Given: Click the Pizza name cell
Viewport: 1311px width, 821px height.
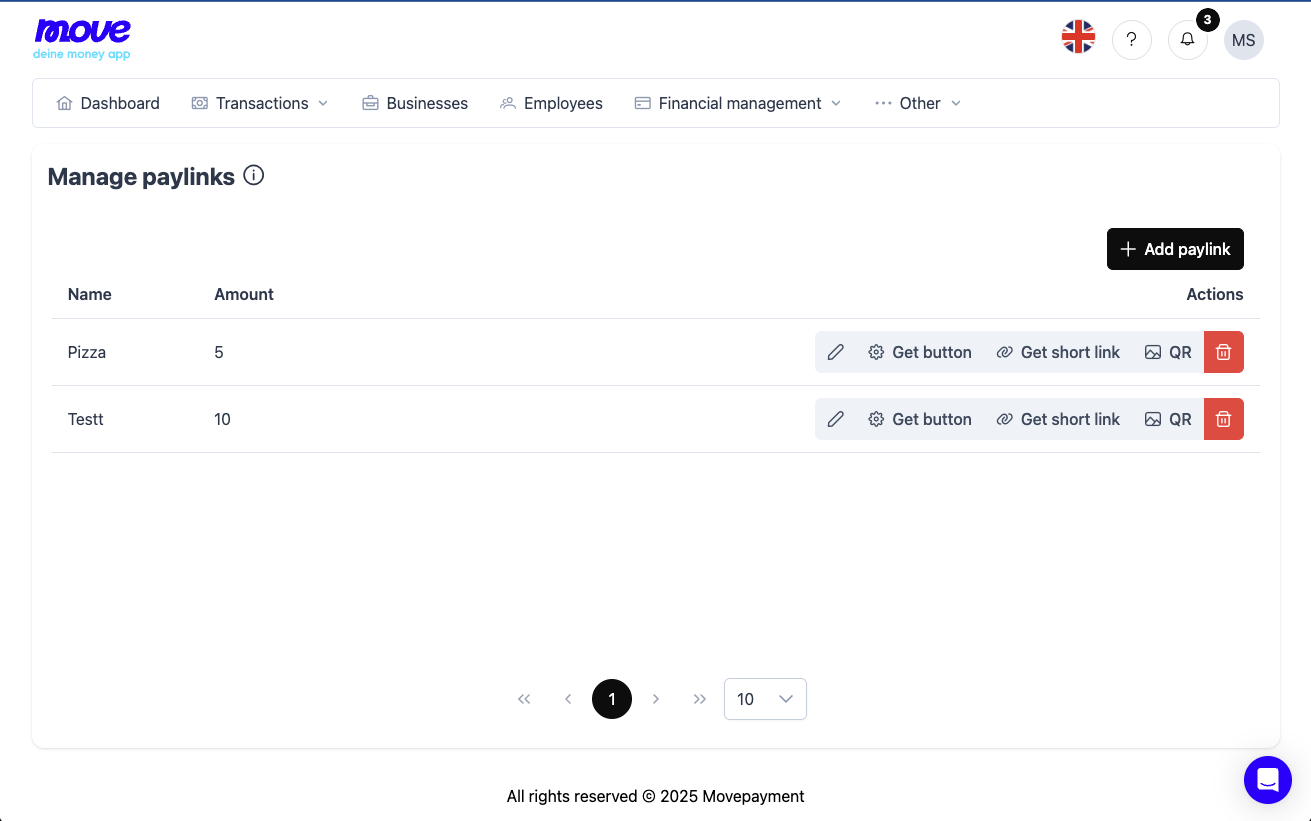Looking at the screenshot, I should point(87,352).
